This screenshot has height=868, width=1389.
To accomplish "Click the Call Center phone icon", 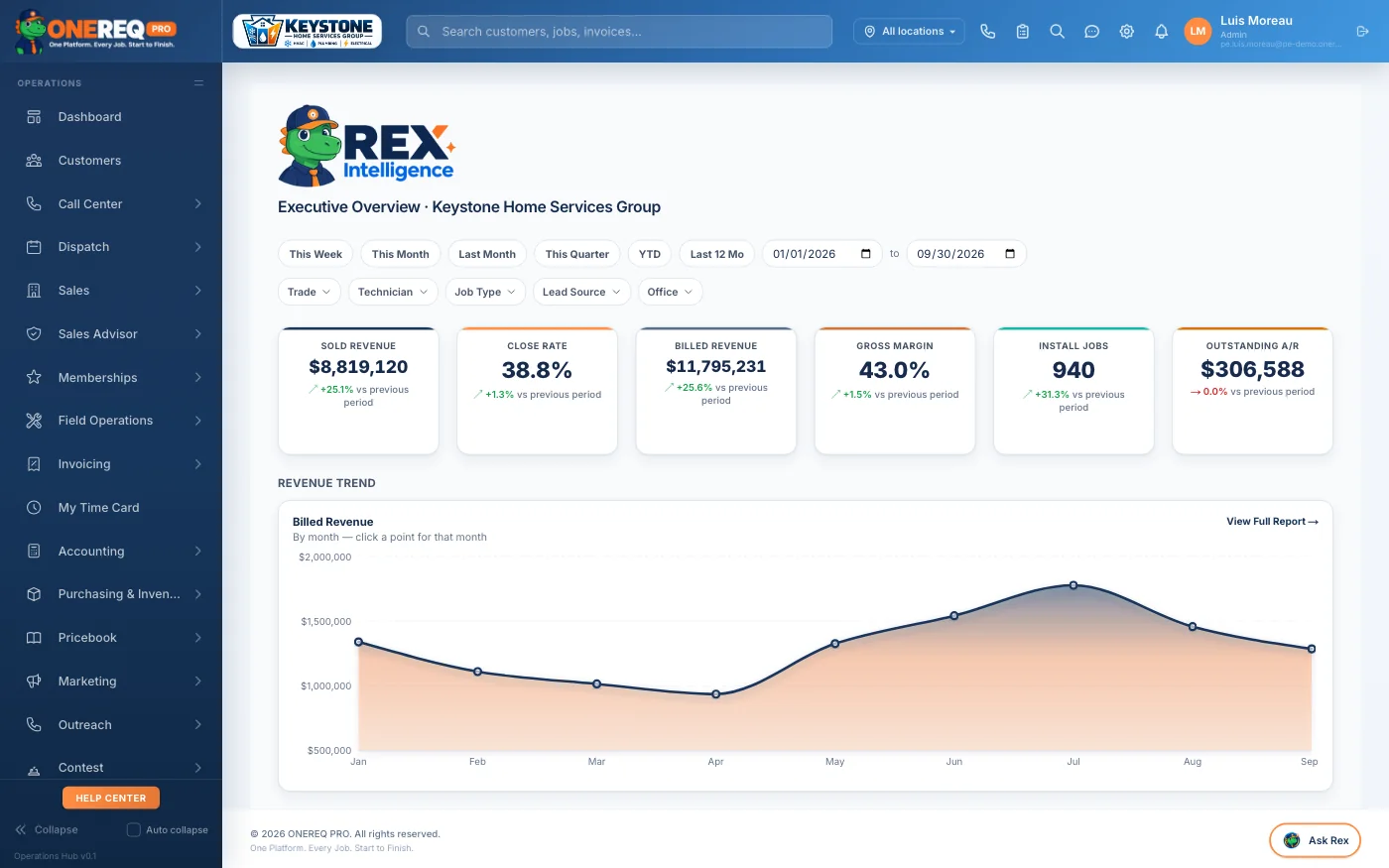I will click(x=34, y=203).
